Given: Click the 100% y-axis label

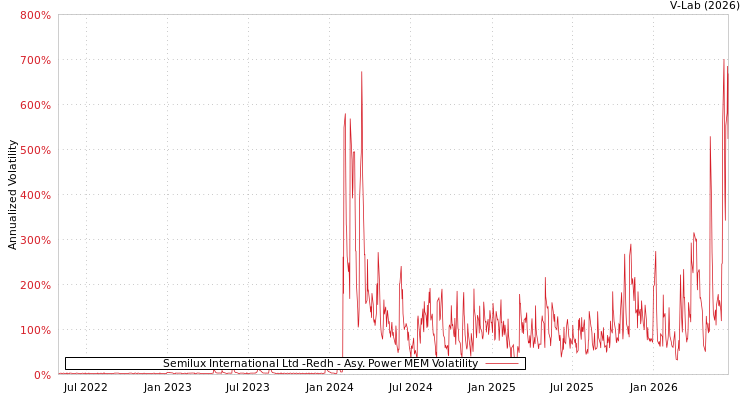Looking at the screenshot, I should [35, 330].
